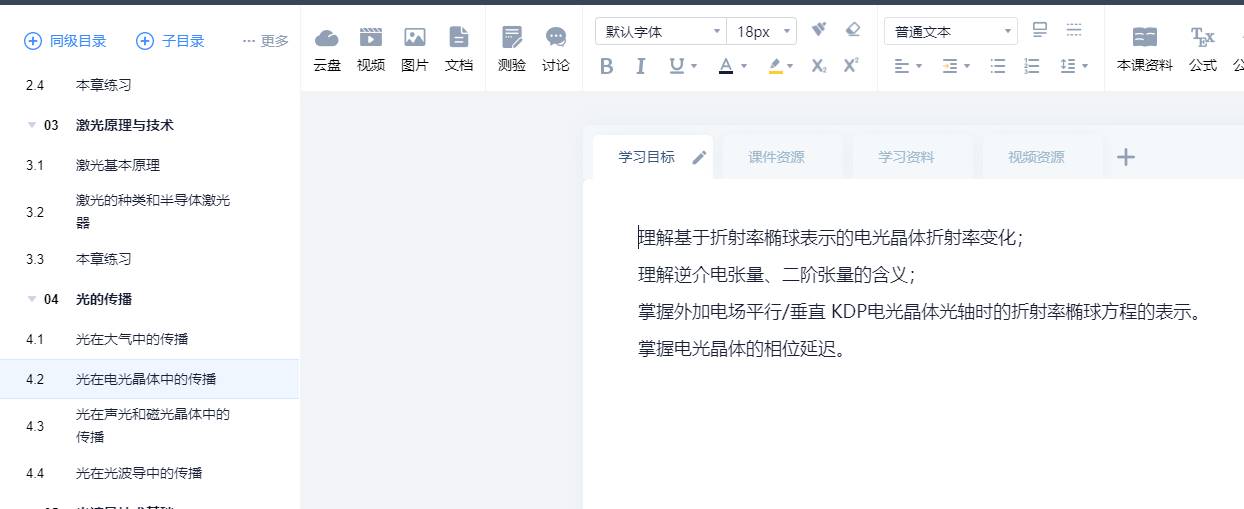Collapse the 03 激光原理与技术 chapter
Screen dimensions: 1244x509
(31, 125)
